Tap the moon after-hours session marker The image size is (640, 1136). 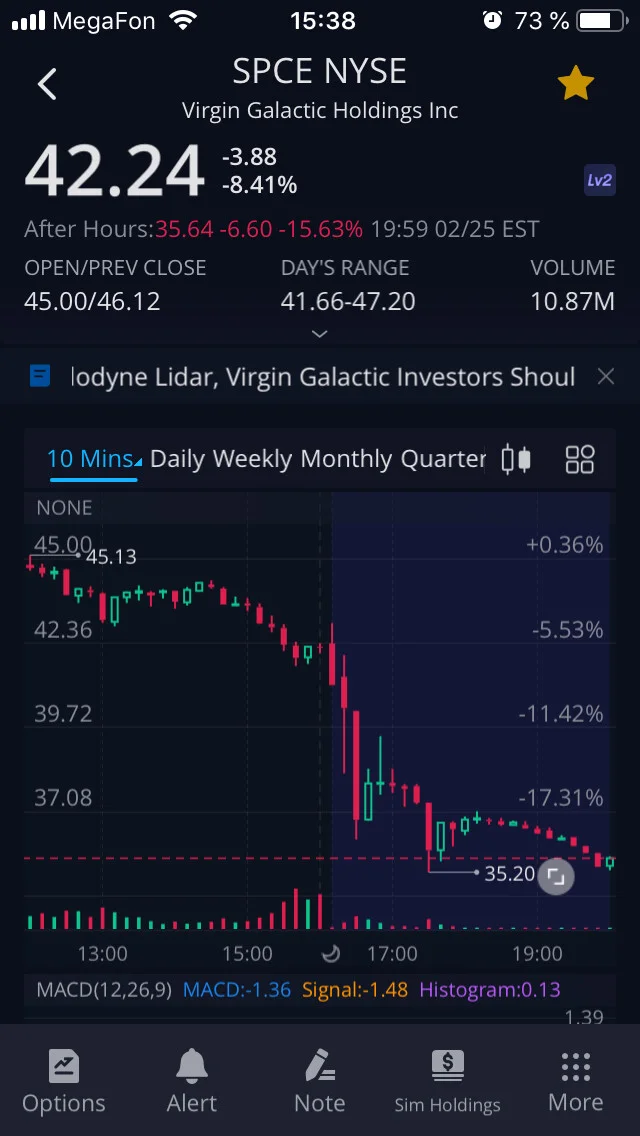[x=331, y=953]
